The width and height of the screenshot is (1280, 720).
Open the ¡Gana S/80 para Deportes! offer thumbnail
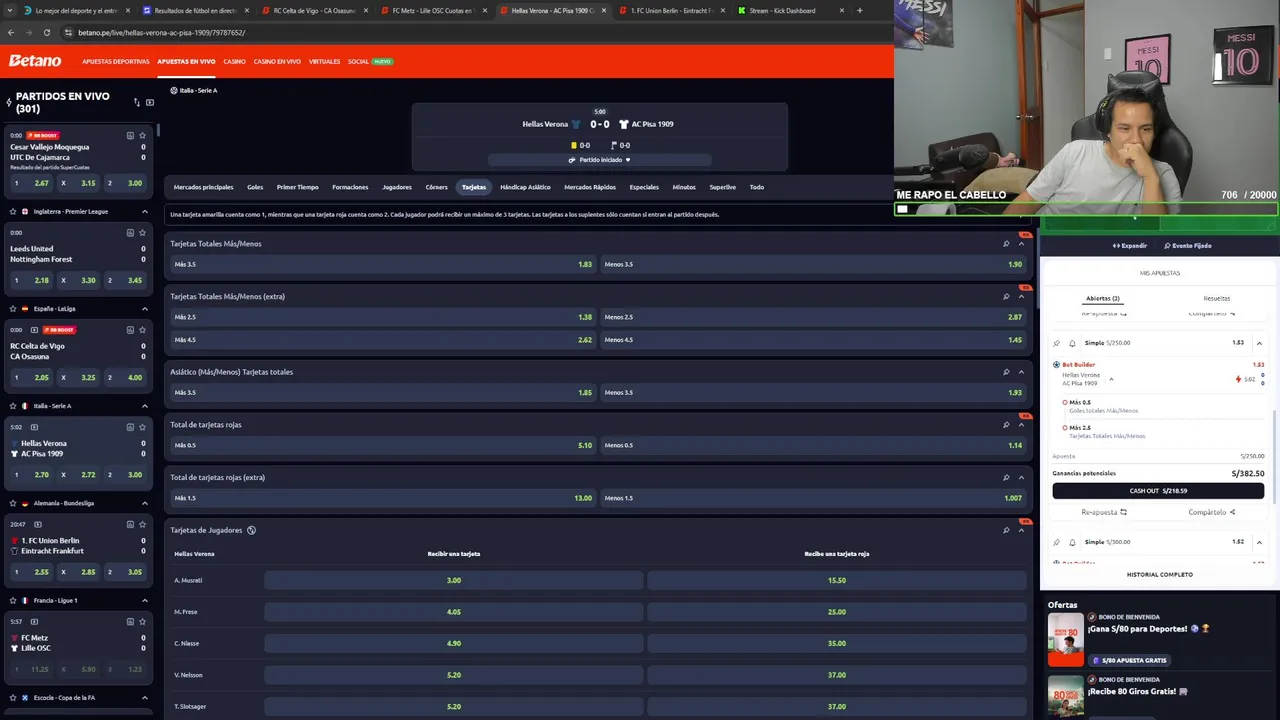click(1066, 639)
